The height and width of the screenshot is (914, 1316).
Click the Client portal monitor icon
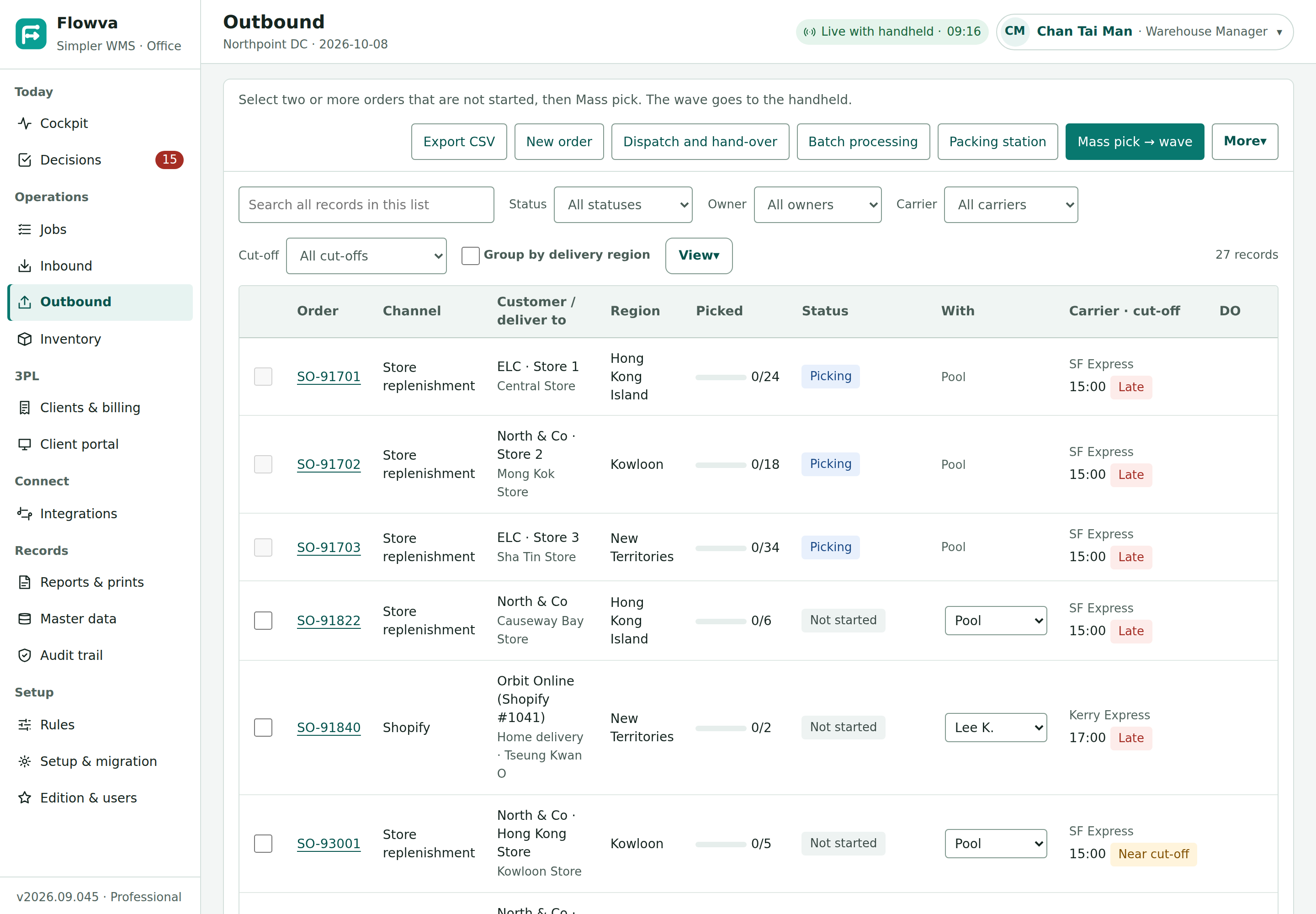25,444
